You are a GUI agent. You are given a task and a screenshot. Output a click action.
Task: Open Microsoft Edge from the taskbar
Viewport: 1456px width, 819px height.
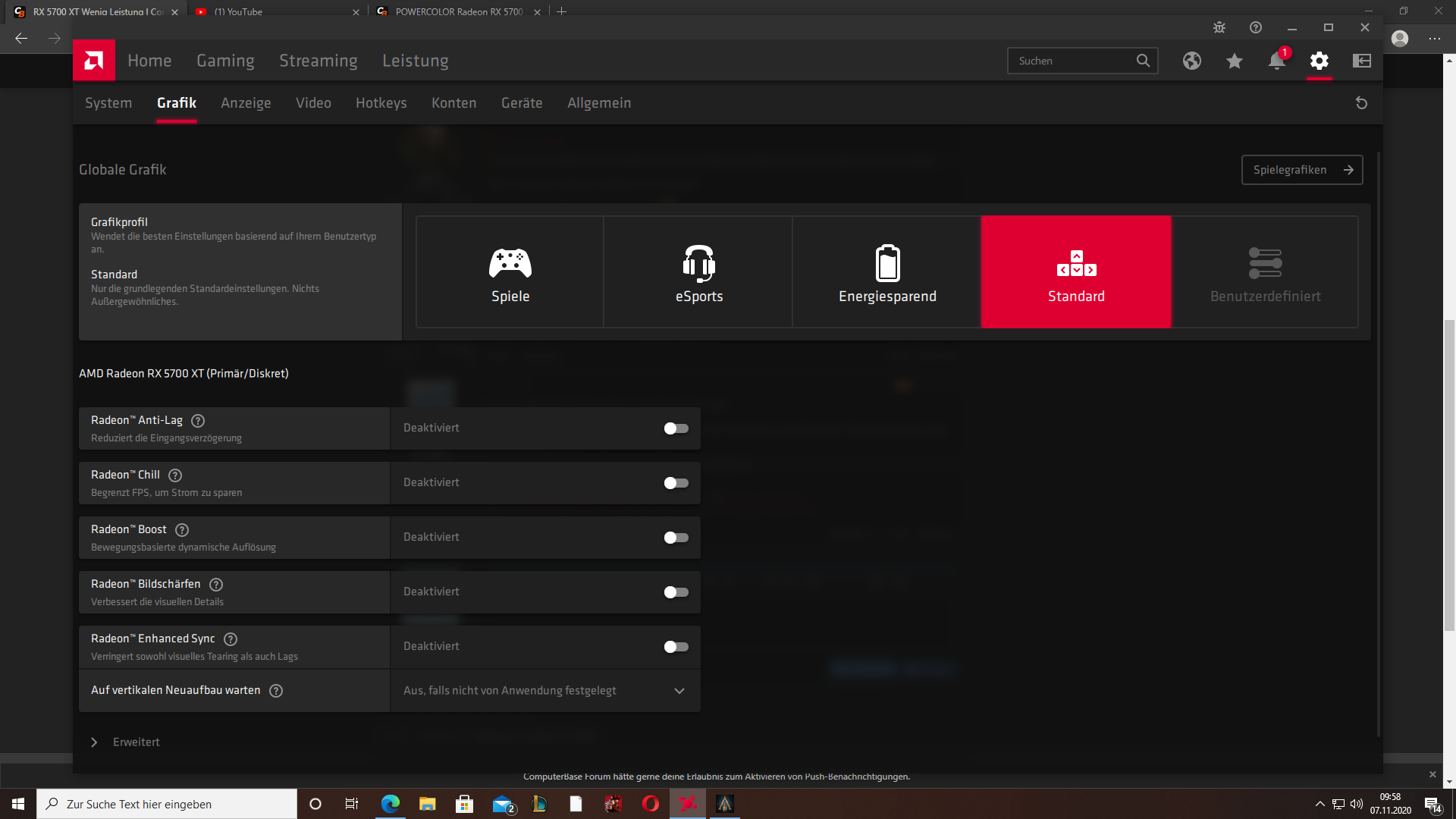(391, 804)
